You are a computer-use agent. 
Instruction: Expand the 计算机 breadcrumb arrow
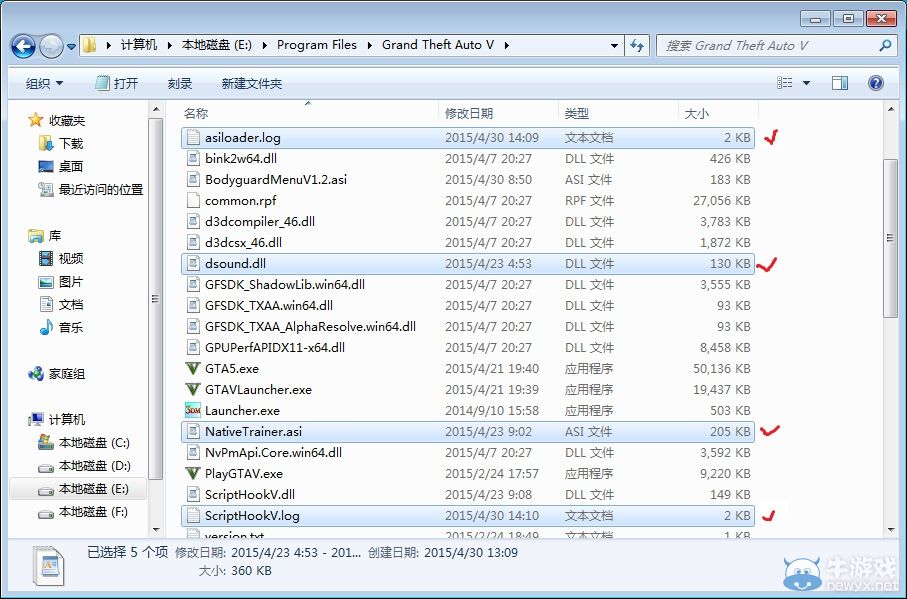(x=169, y=45)
